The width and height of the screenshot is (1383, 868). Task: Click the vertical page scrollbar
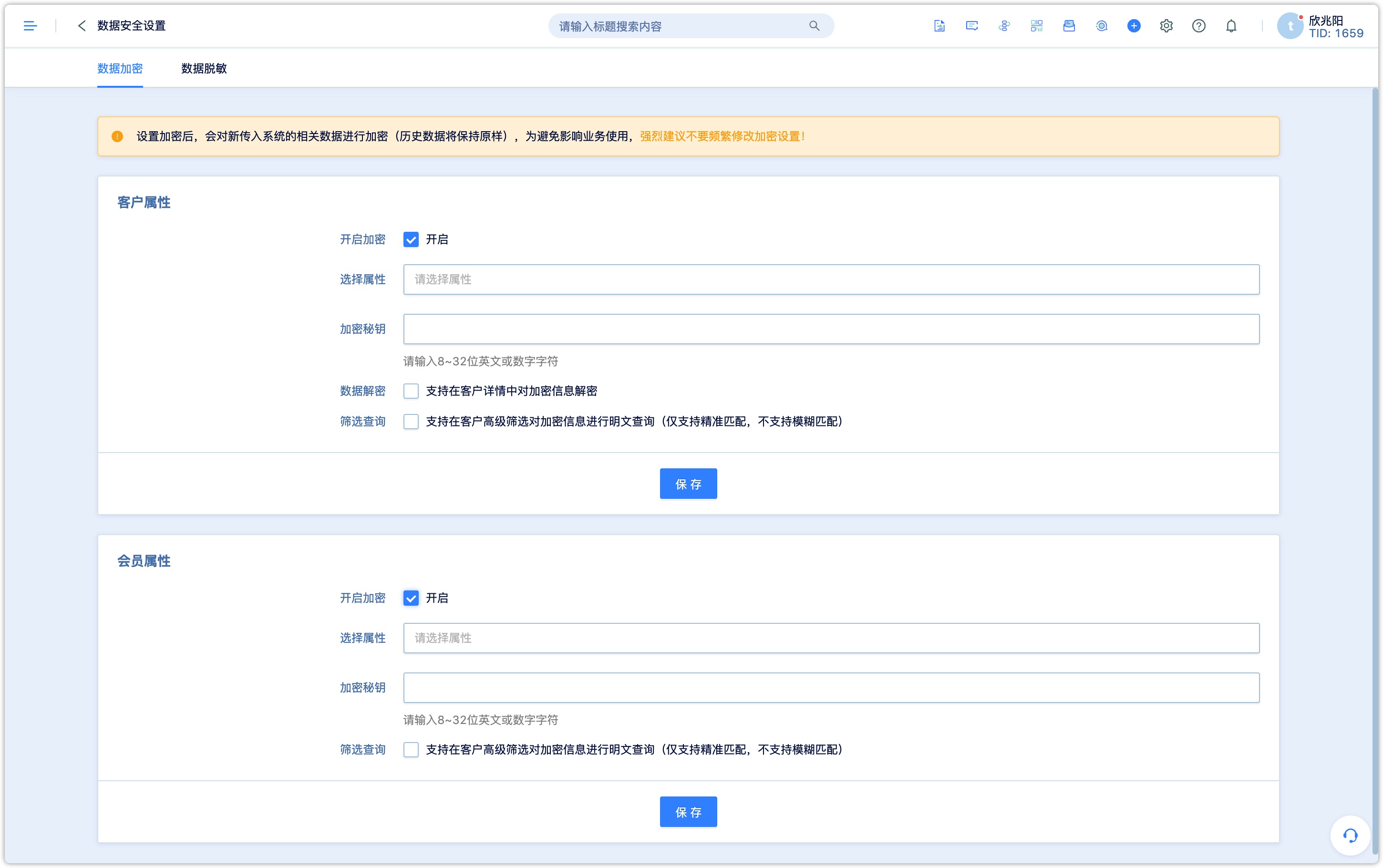pos(1374,471)
